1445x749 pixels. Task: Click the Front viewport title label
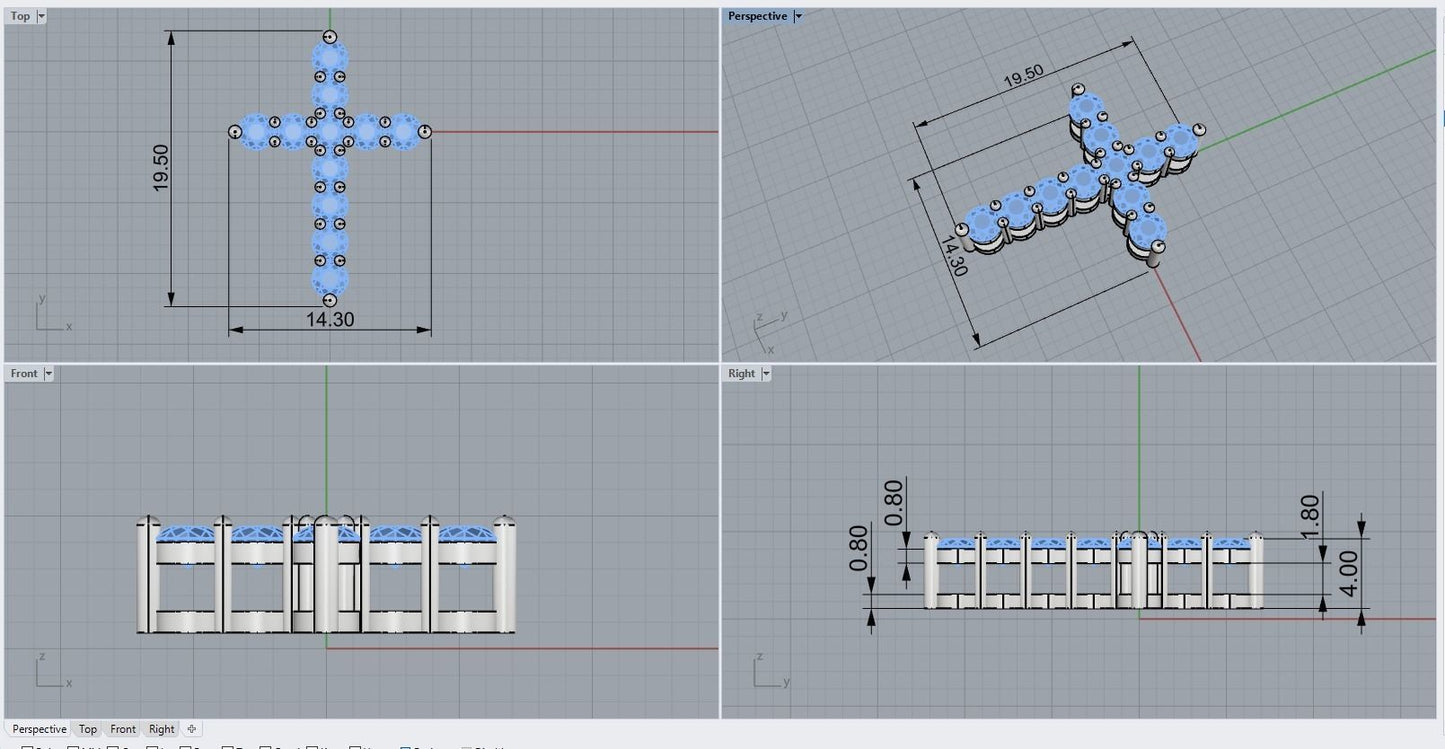pos(24,374)
